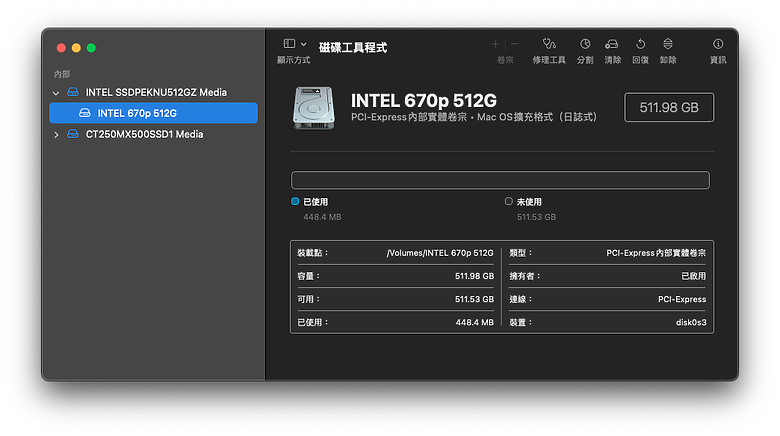Close the window with red button
780x436 pixels.
[61, 48]
